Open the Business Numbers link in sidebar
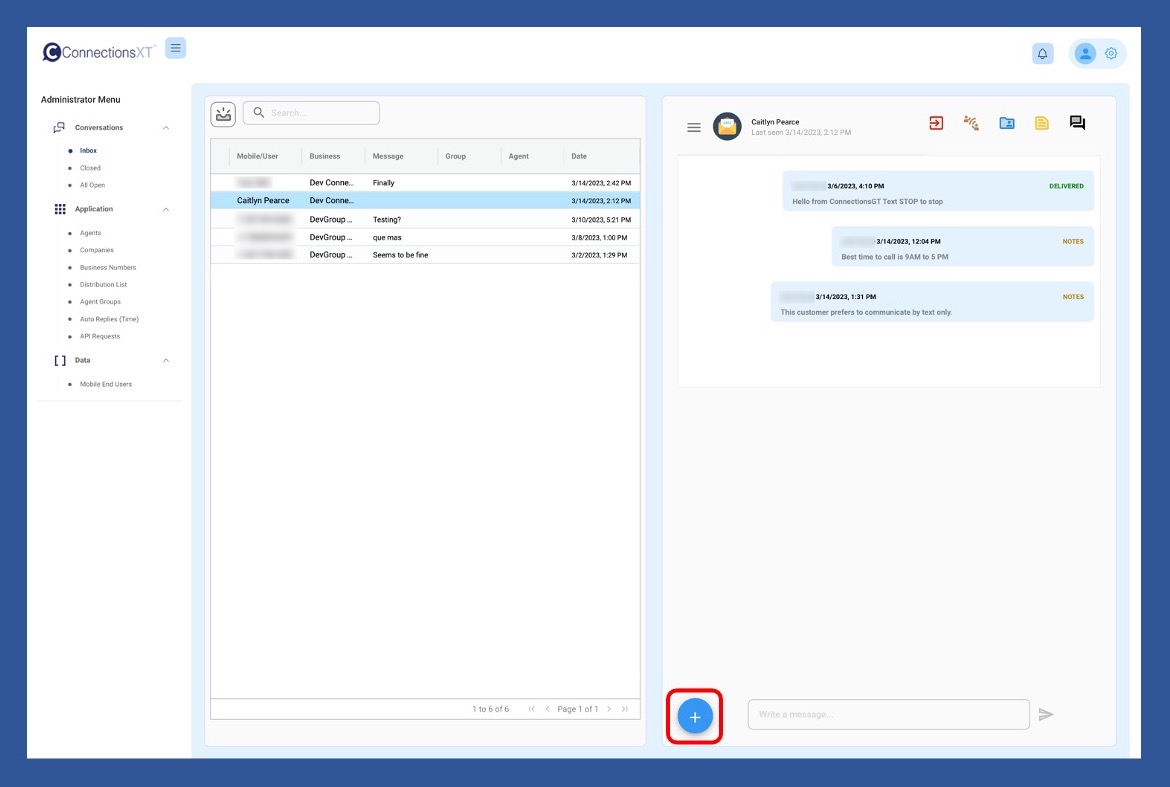1170x787 pixels. [108, 267]
